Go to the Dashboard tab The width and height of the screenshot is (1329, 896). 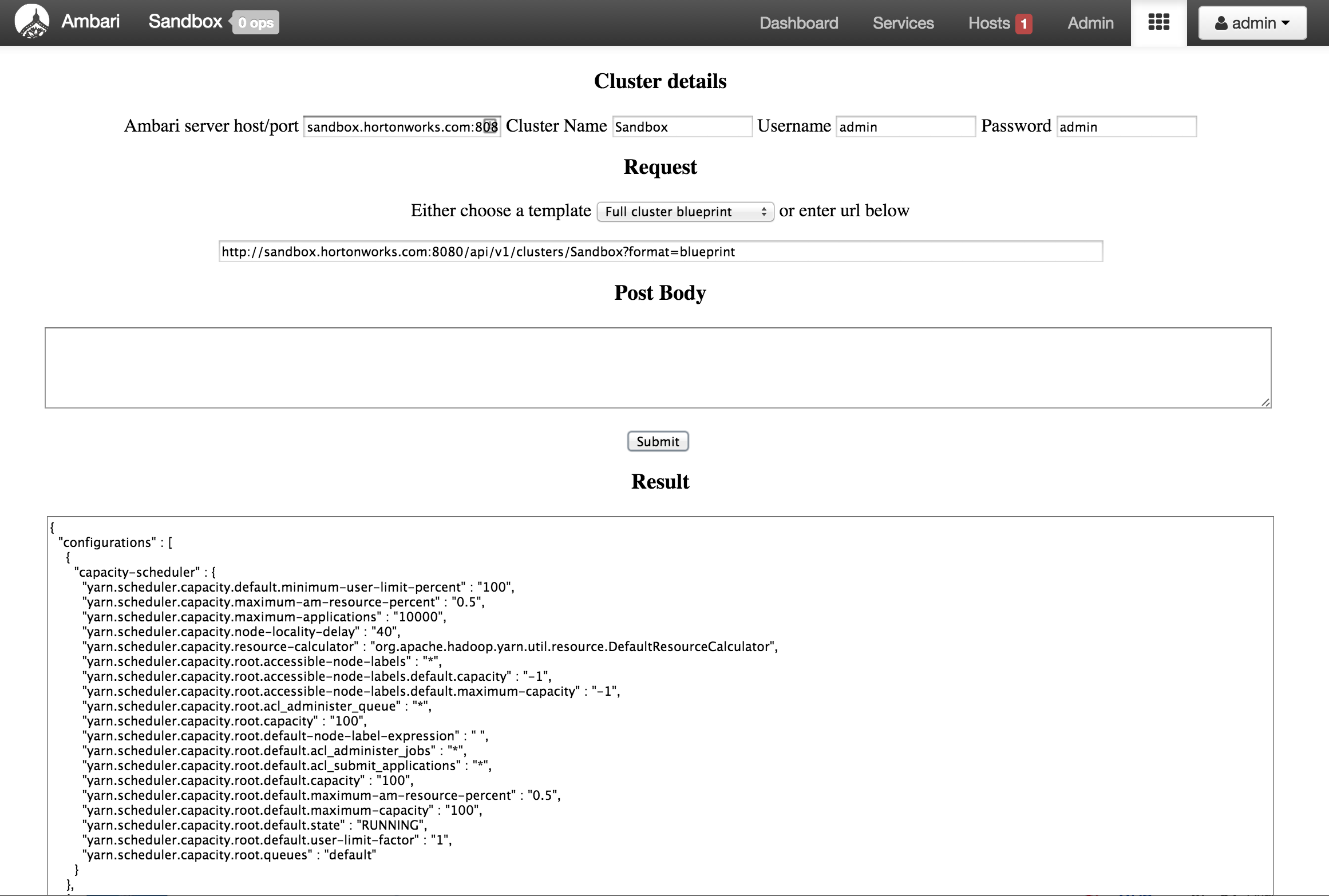point(798,23)
